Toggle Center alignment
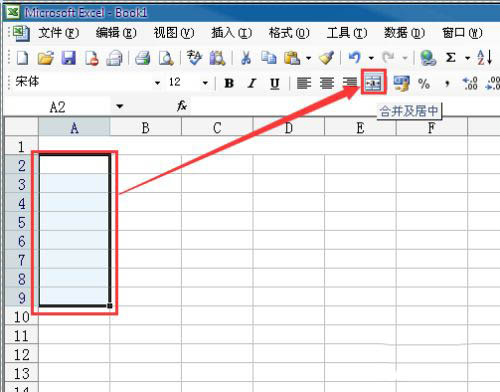Screen dimensions: 500x392 [x=327, y=83]
